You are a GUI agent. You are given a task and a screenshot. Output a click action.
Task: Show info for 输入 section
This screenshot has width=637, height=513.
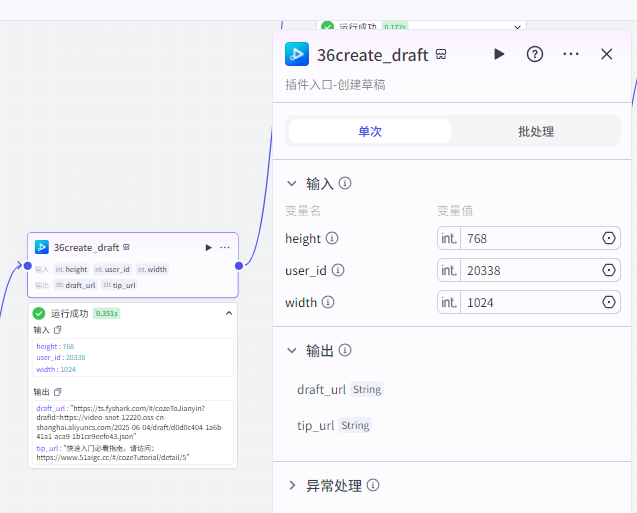pyautogui.click(x=345, y=183)
